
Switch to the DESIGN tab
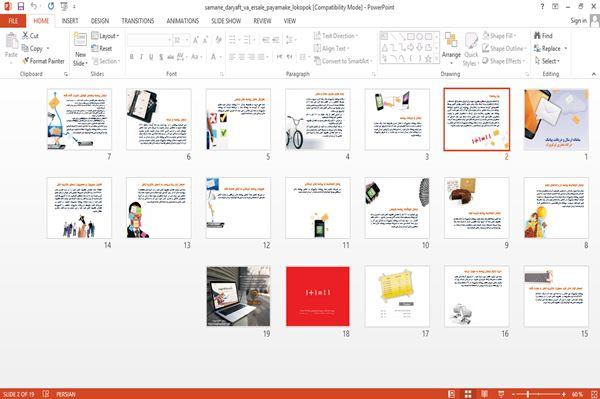coord(100,21)
